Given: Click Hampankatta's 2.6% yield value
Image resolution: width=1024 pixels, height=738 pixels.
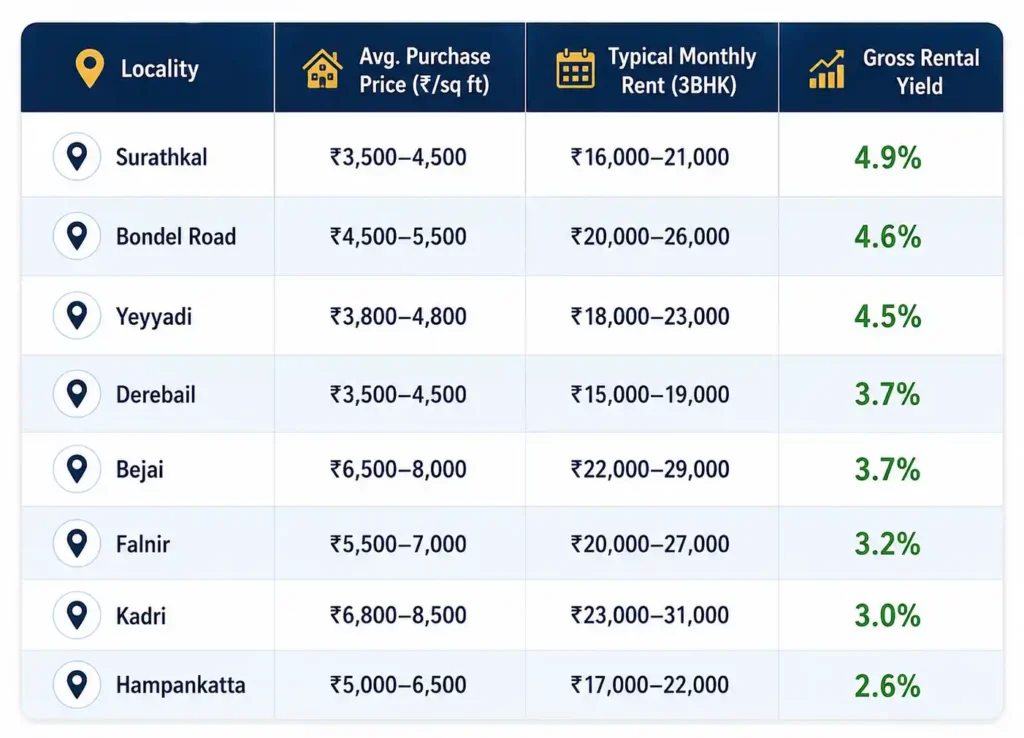Looking at the screenshot, I should [888, 686].
